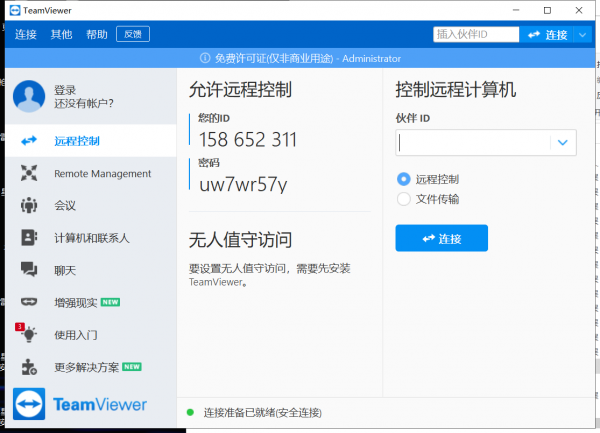Minimize the TeamViewer window
Image resolution: width=600 pixels, height=433 pixels.
(516, 10)
